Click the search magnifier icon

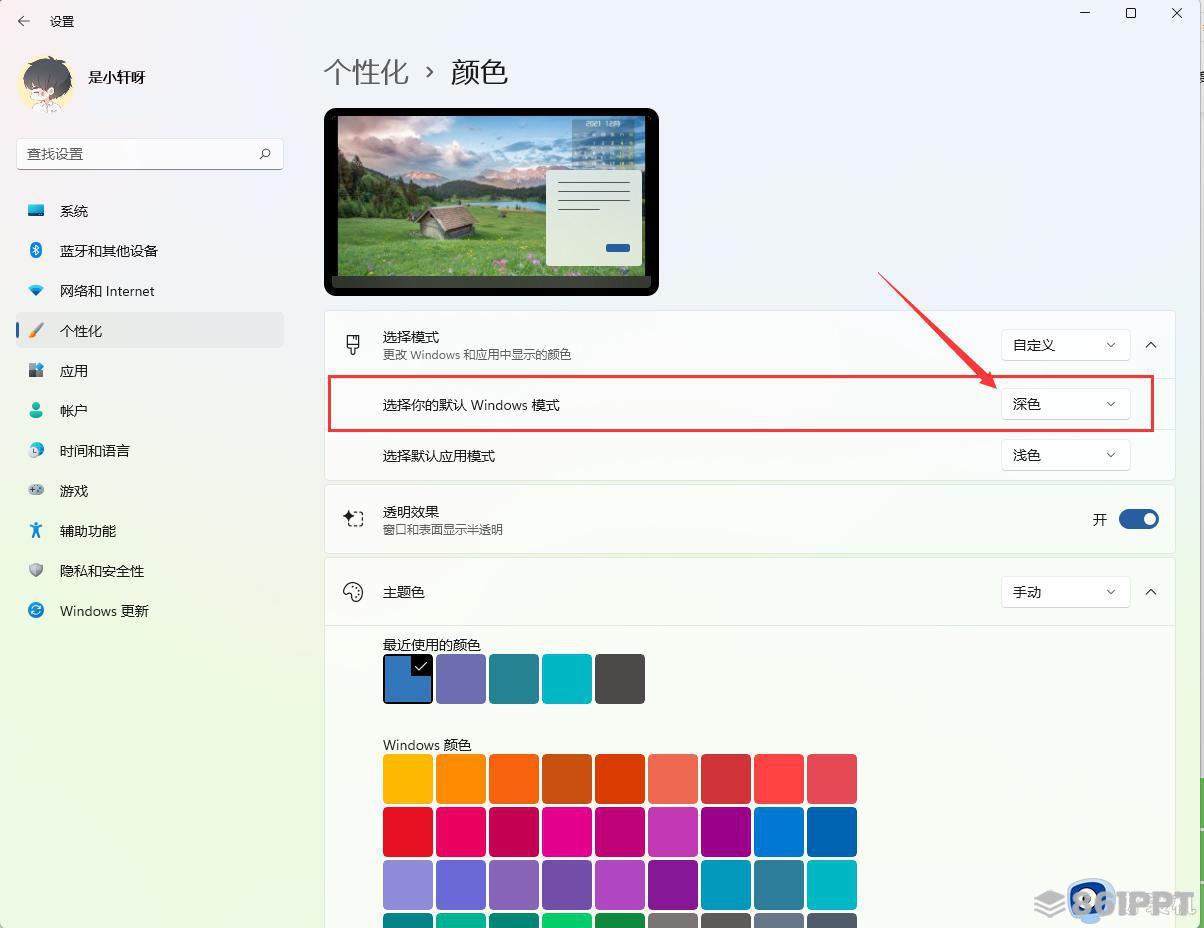tap(265, 154)
